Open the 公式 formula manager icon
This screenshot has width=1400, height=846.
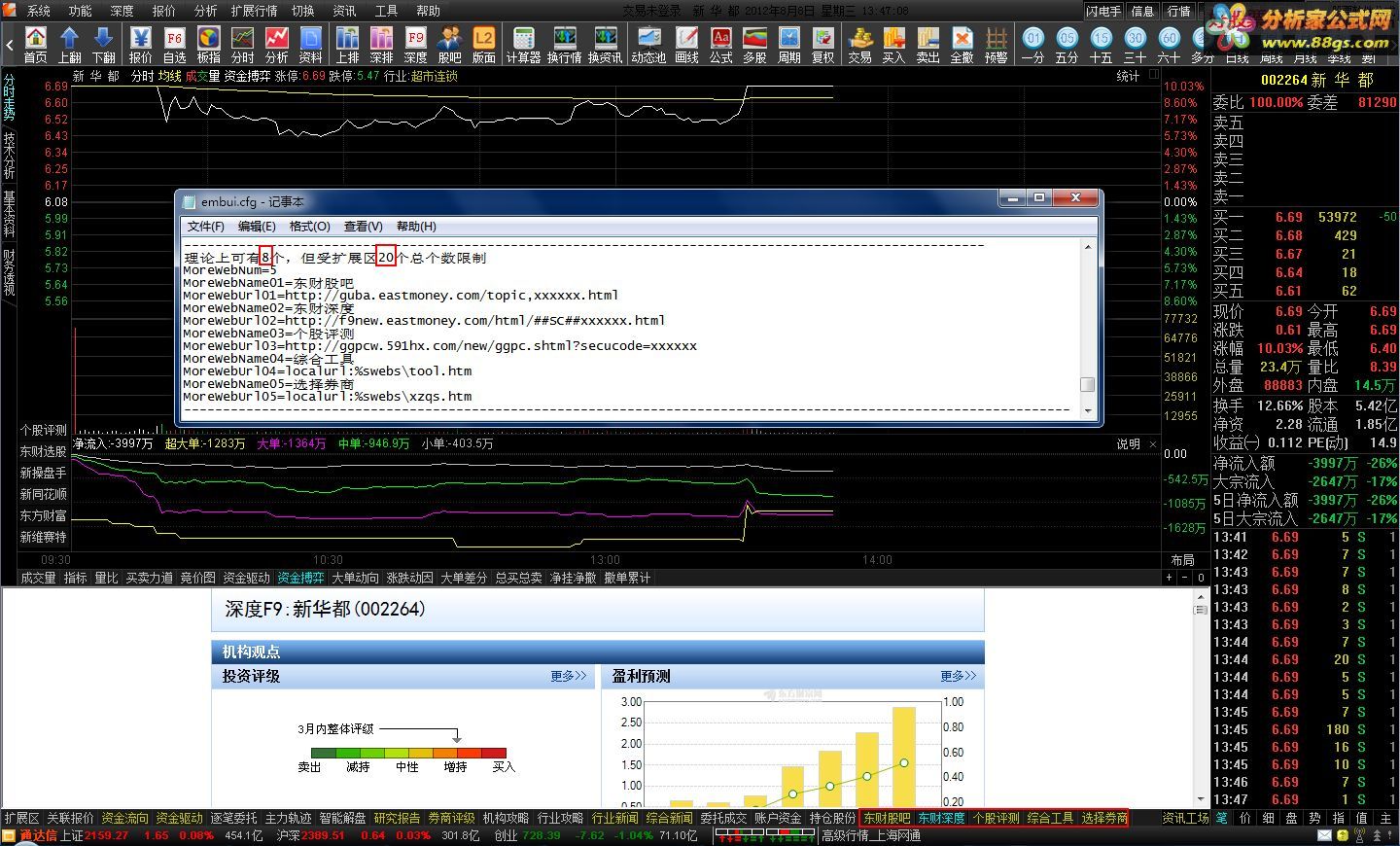(x=721, y=45)
